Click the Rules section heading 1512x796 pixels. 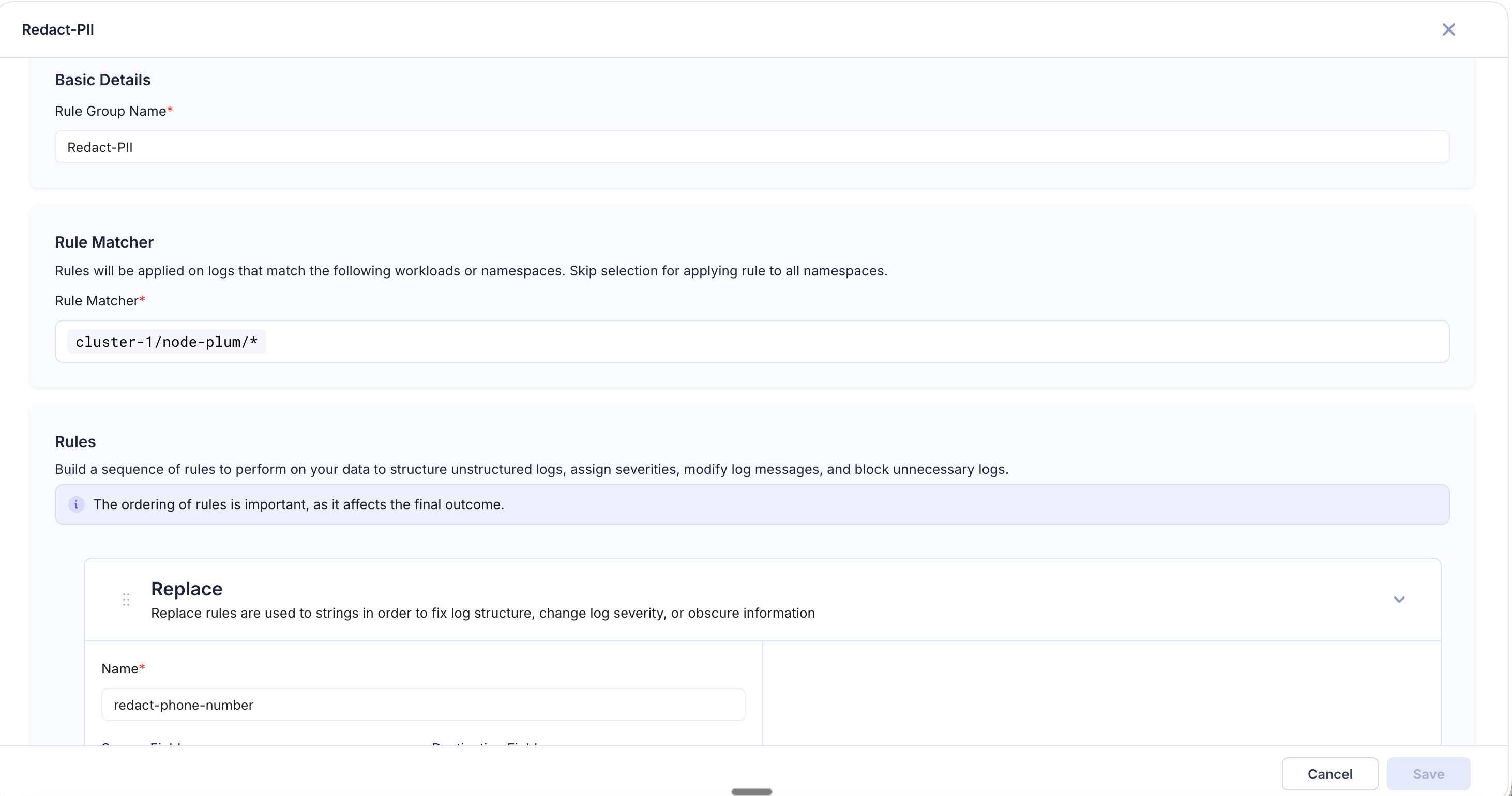[x=75, y=442]
